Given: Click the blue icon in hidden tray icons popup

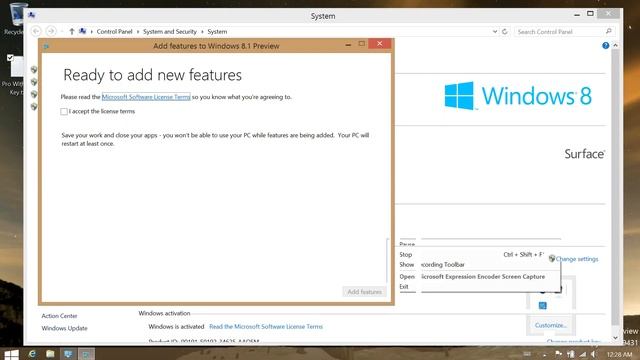Looking at the screenshot, I should (542, 305).
